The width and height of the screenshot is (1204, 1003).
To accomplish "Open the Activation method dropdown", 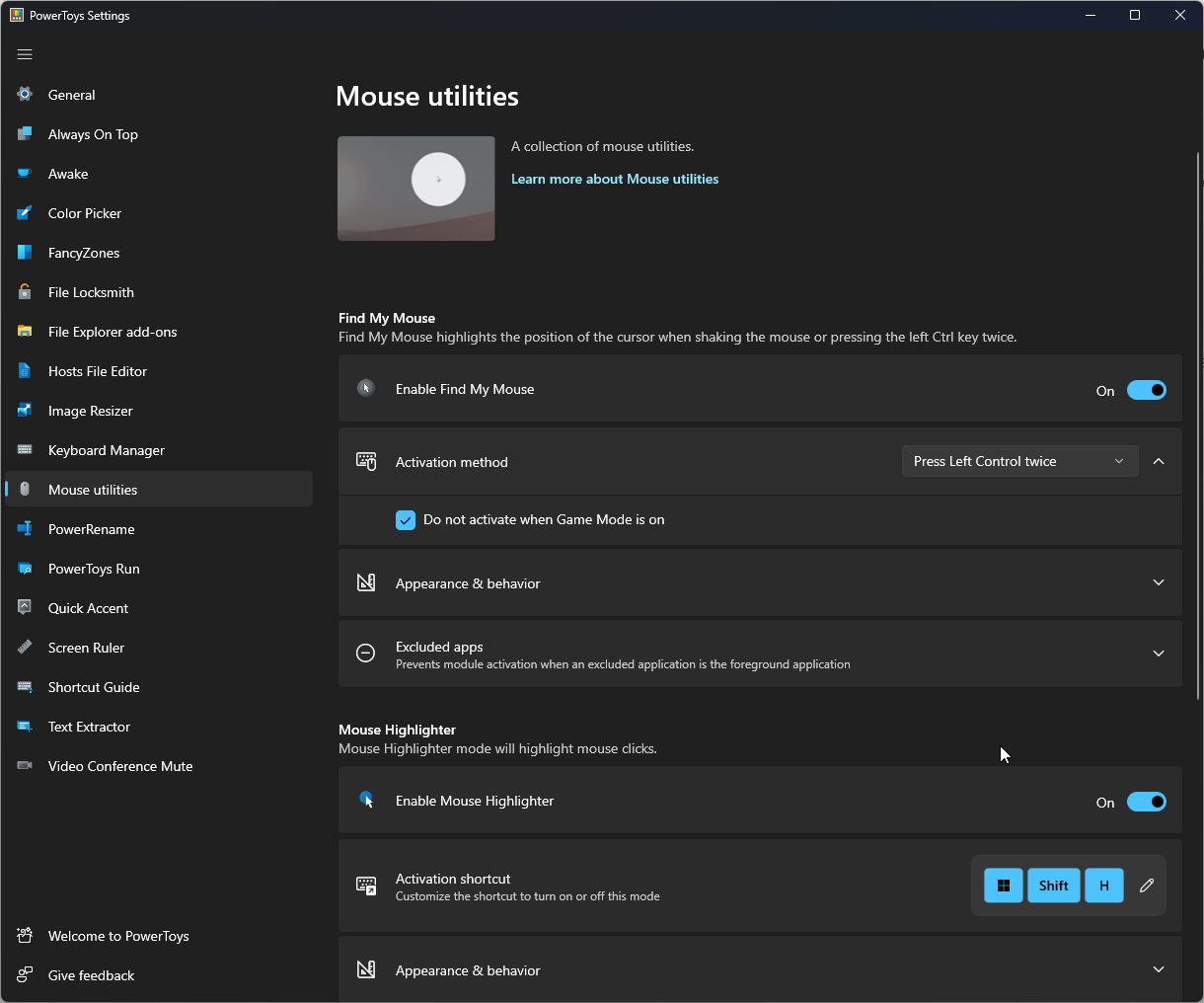I will (x=1019, y=461).
